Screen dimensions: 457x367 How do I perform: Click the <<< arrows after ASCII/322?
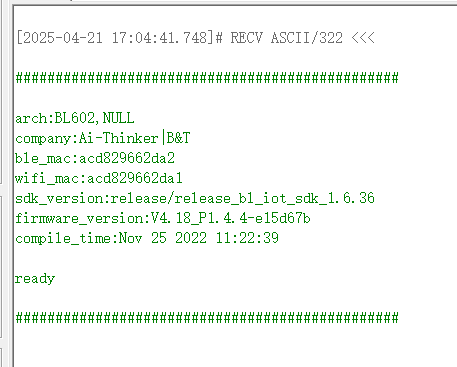[x=363, y=37]
